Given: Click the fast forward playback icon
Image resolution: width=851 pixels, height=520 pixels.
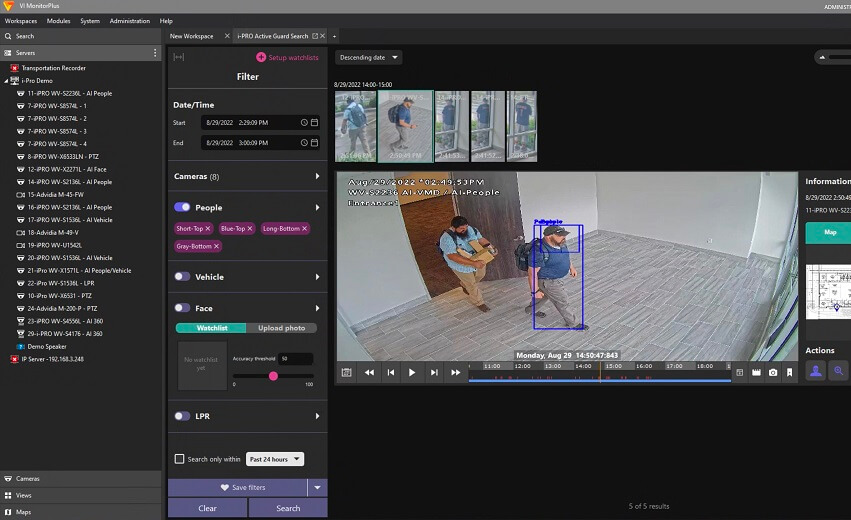Looking at the screenshot, I should coord(456,372).
